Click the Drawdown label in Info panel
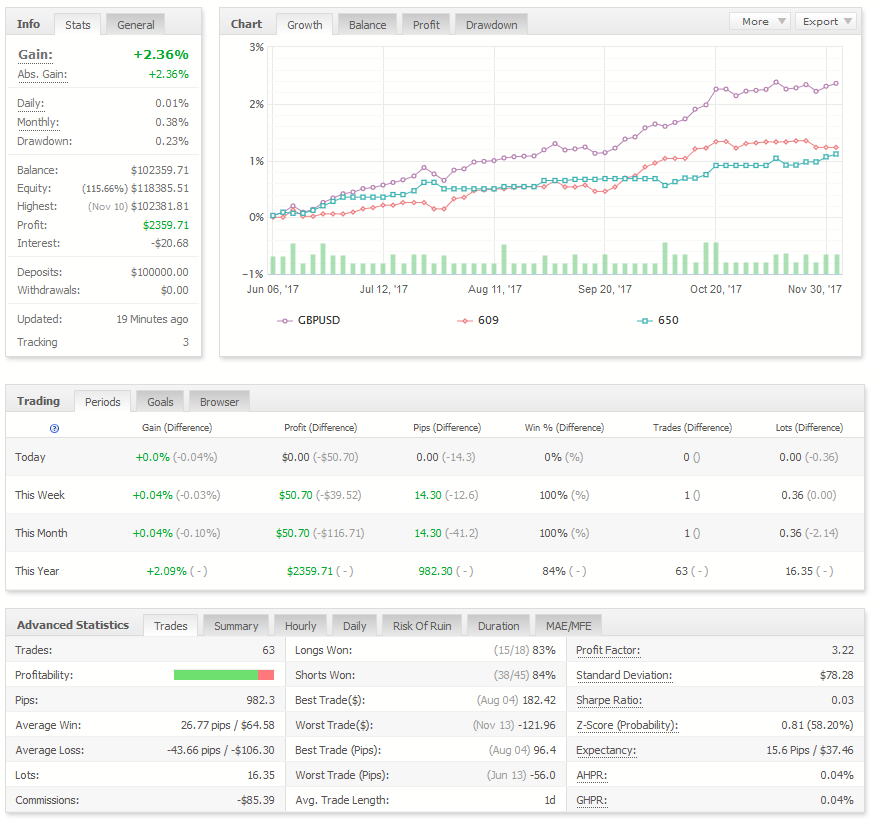The width and height of the screenshot is (872, 821). pos(44,141)
